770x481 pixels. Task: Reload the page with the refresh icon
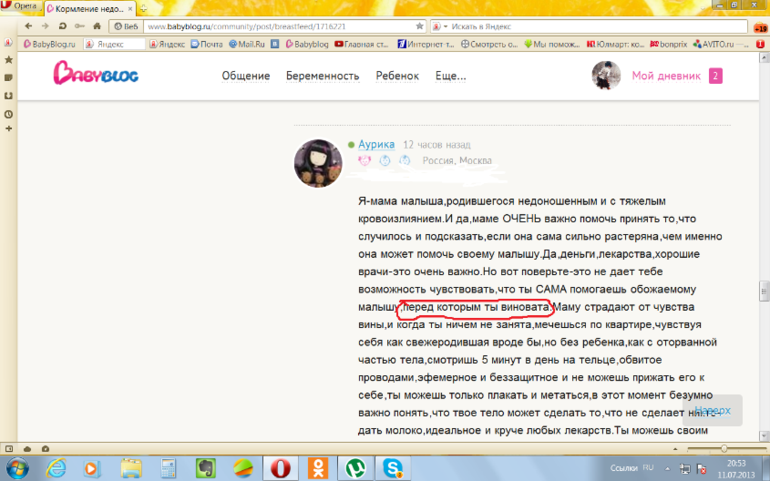[62, 27]
